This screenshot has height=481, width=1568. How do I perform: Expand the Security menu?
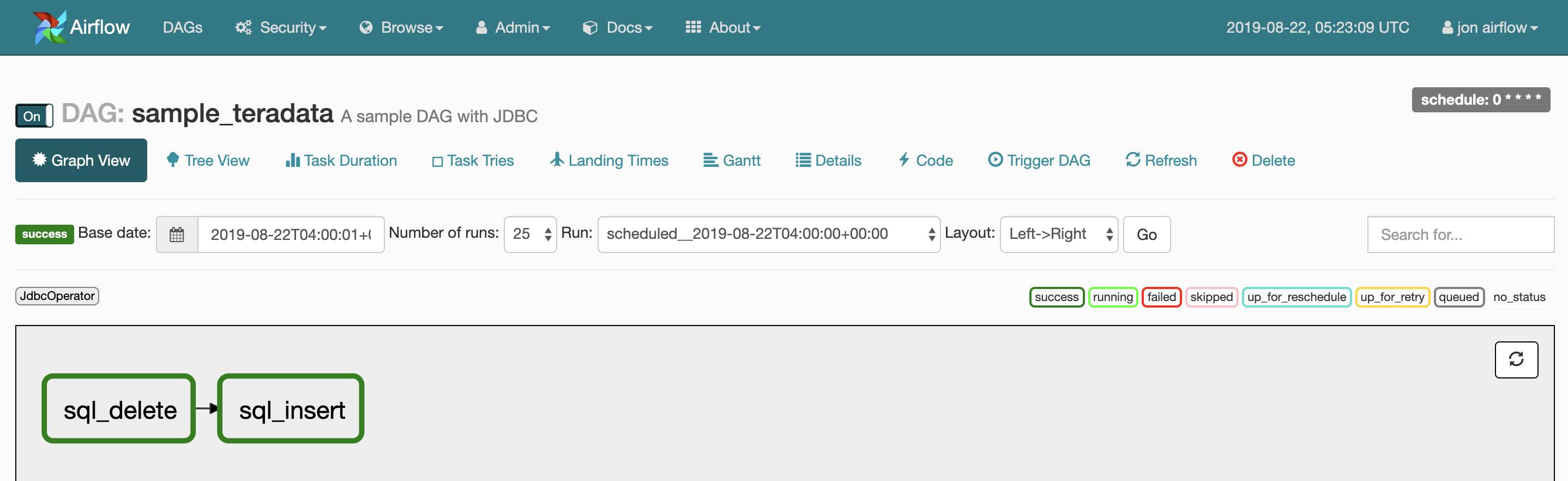pos(281,27)
